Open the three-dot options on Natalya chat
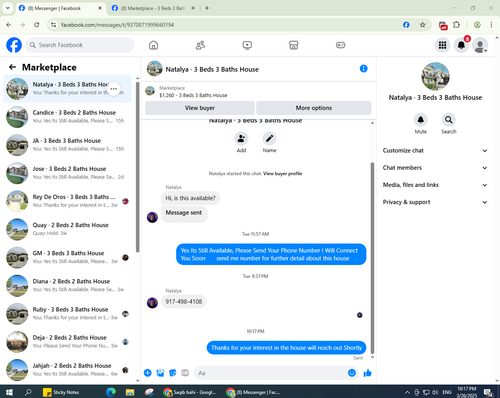 [x=114, y=89]
